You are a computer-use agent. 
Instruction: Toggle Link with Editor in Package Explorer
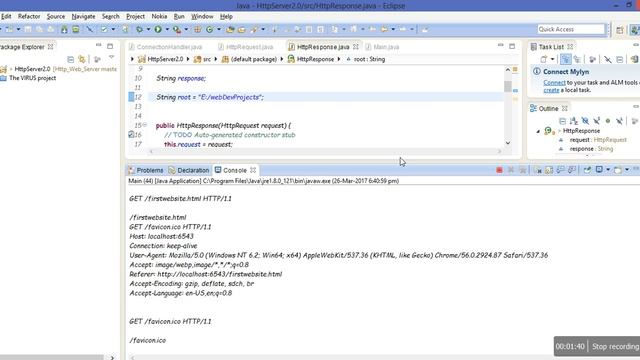click(x=82, y=59)
